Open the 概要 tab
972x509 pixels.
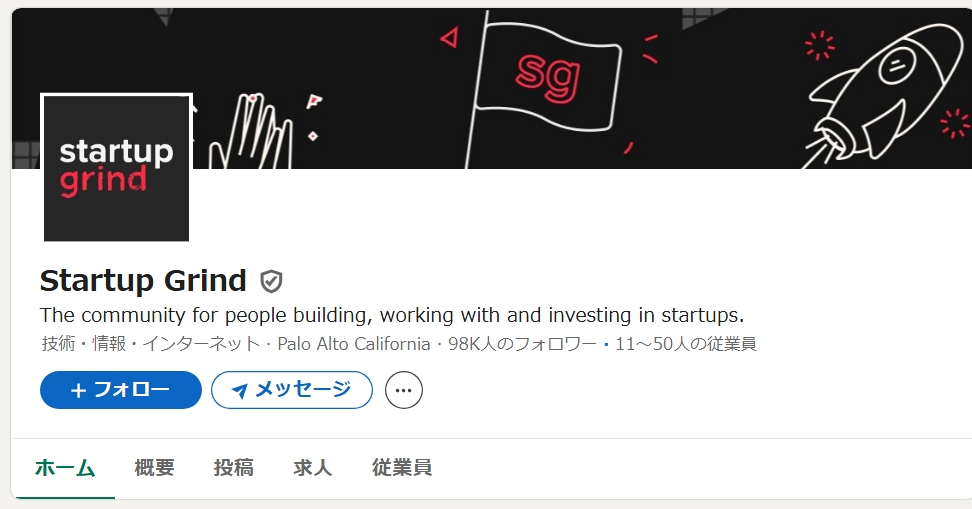click(155, 468)
